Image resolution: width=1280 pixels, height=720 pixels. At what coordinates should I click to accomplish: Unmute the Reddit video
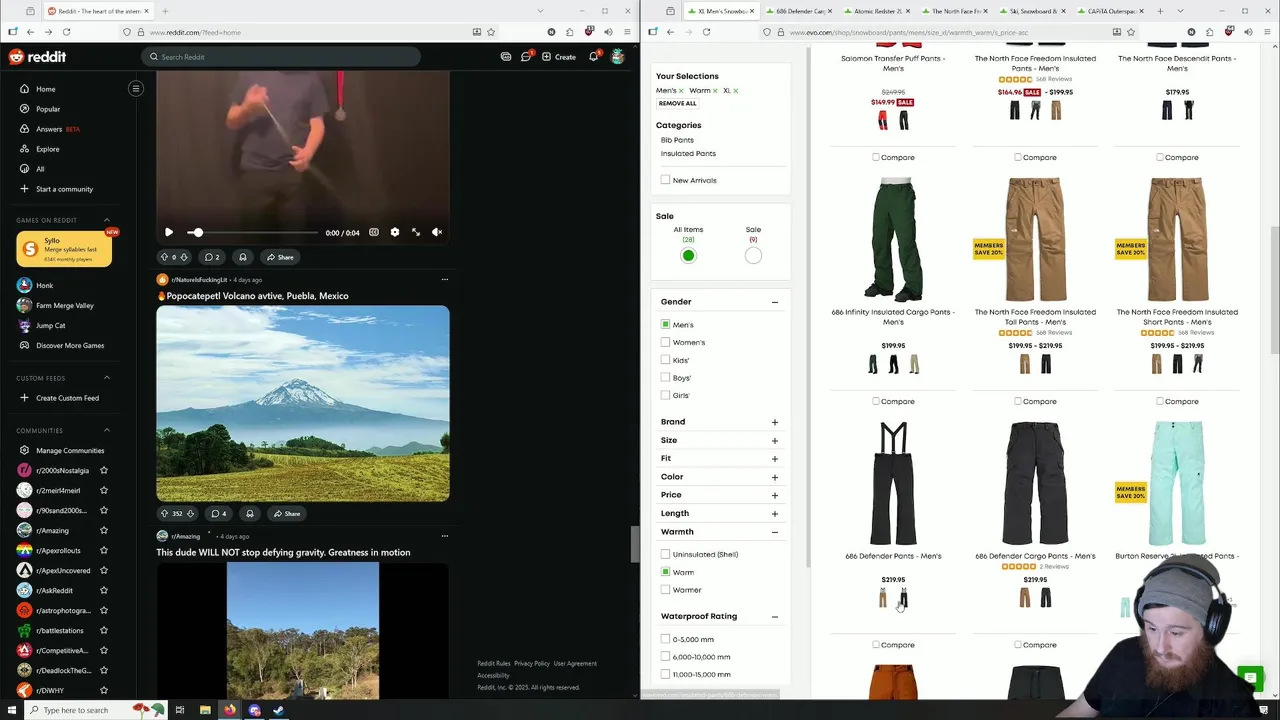(437, 232)
